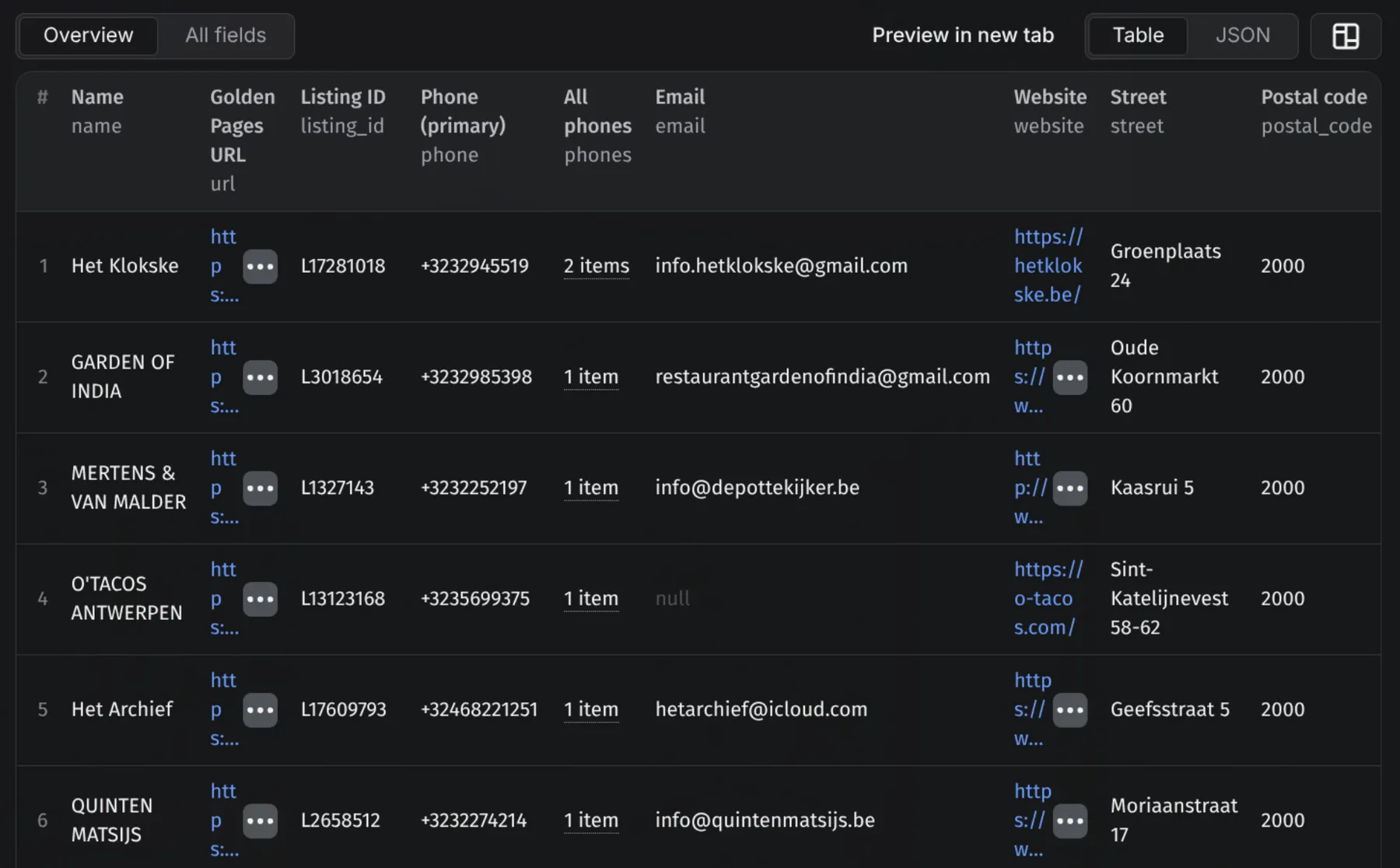Select the name cell GARDEN OF INDIA
The height and width of the screenshot is (868, 1400).
coord(123,377)
